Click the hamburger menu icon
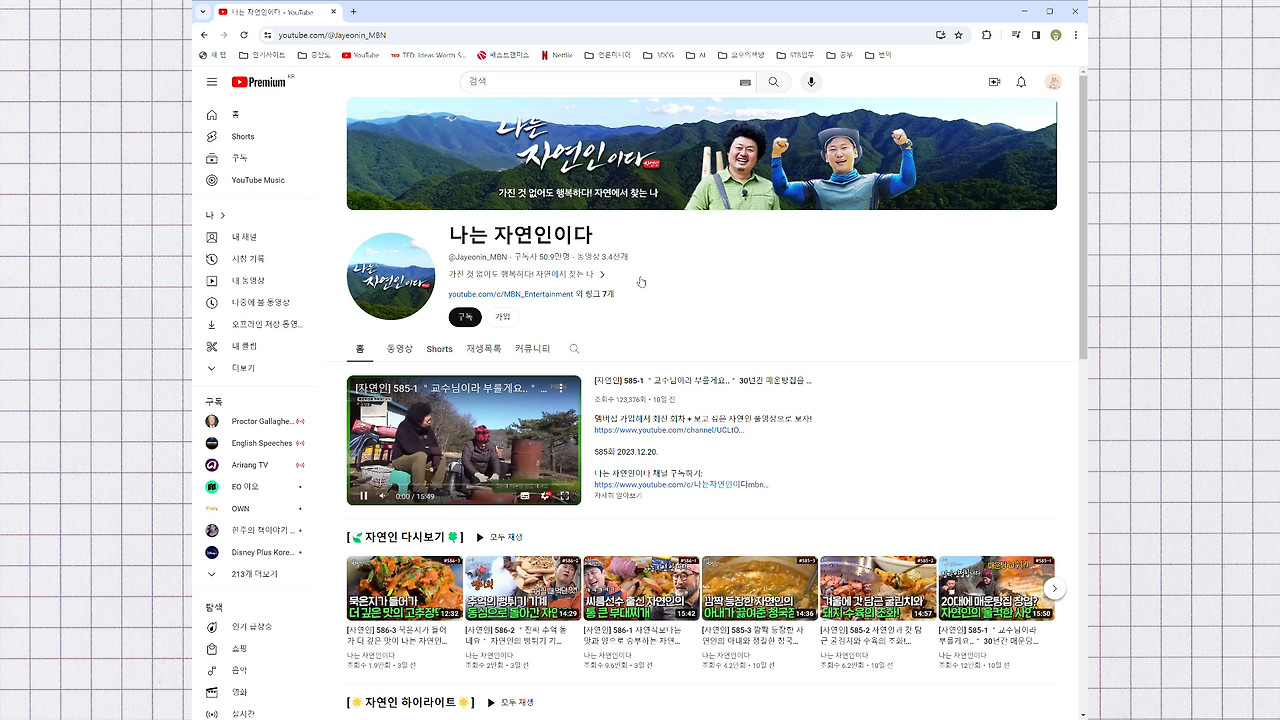Screen dimensions: 1280x720 [211, 82]
